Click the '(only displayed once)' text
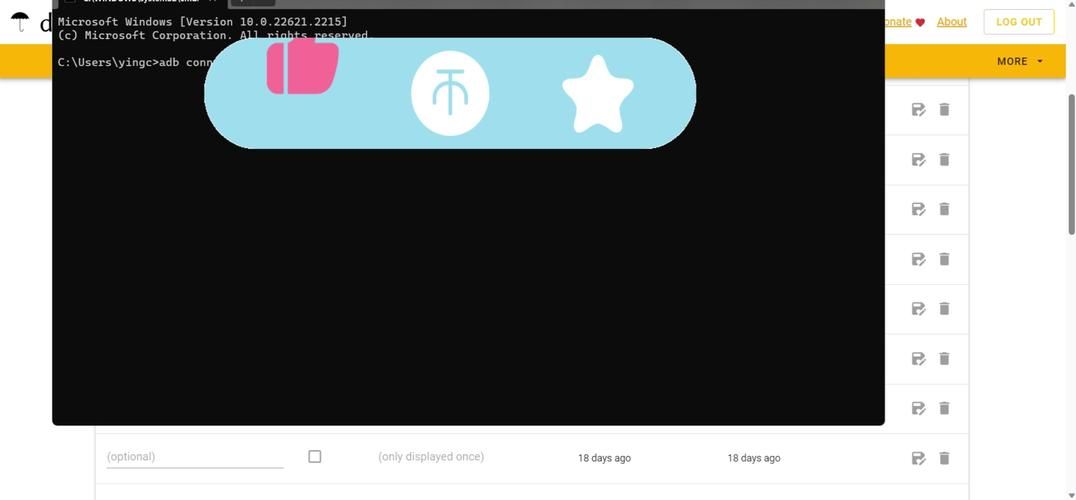 click(x=431, y=457)
